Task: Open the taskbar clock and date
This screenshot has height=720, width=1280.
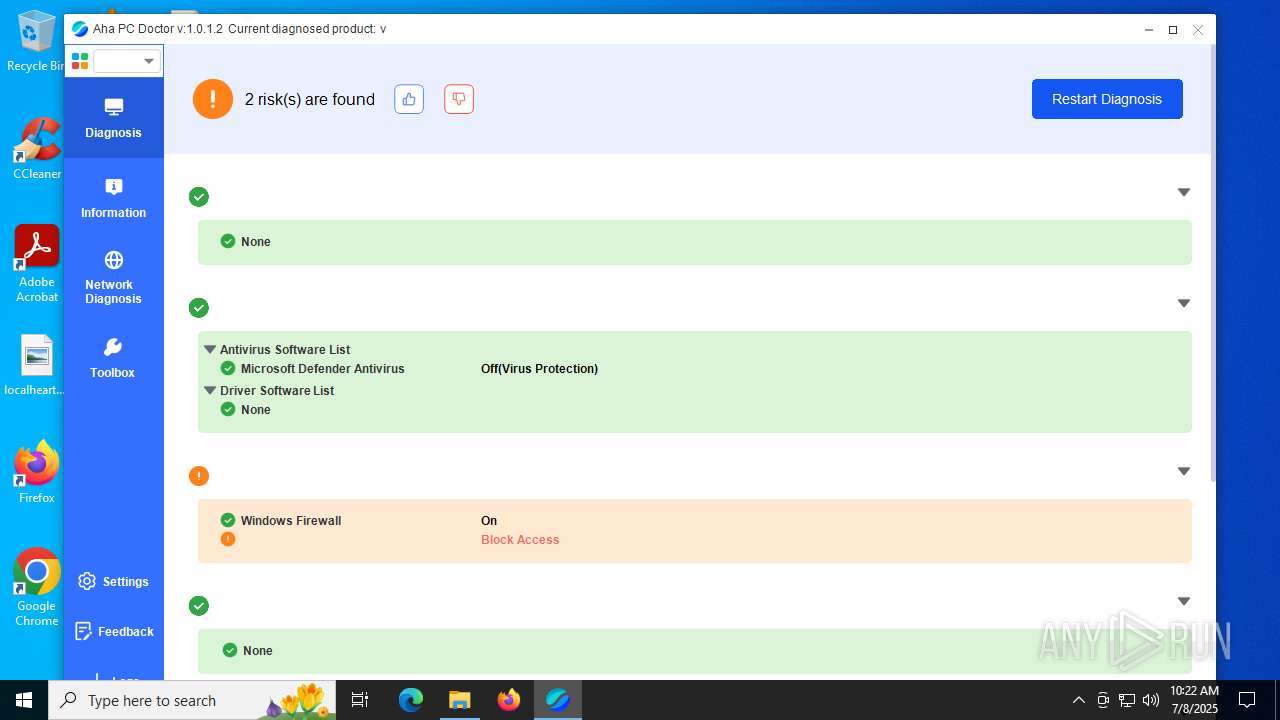Action: [x=1194, y=700]
